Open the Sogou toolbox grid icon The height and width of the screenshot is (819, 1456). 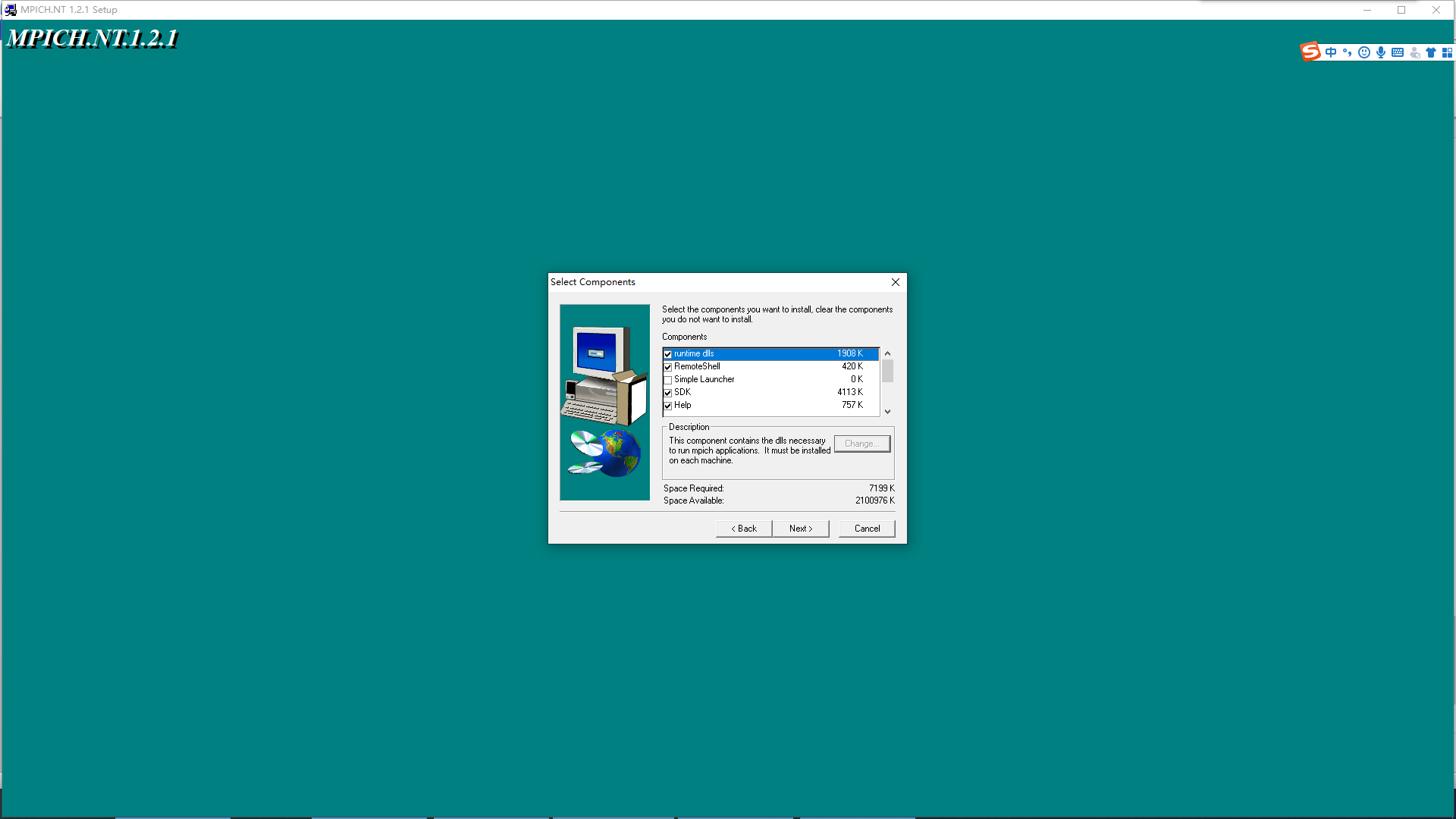1448,52
